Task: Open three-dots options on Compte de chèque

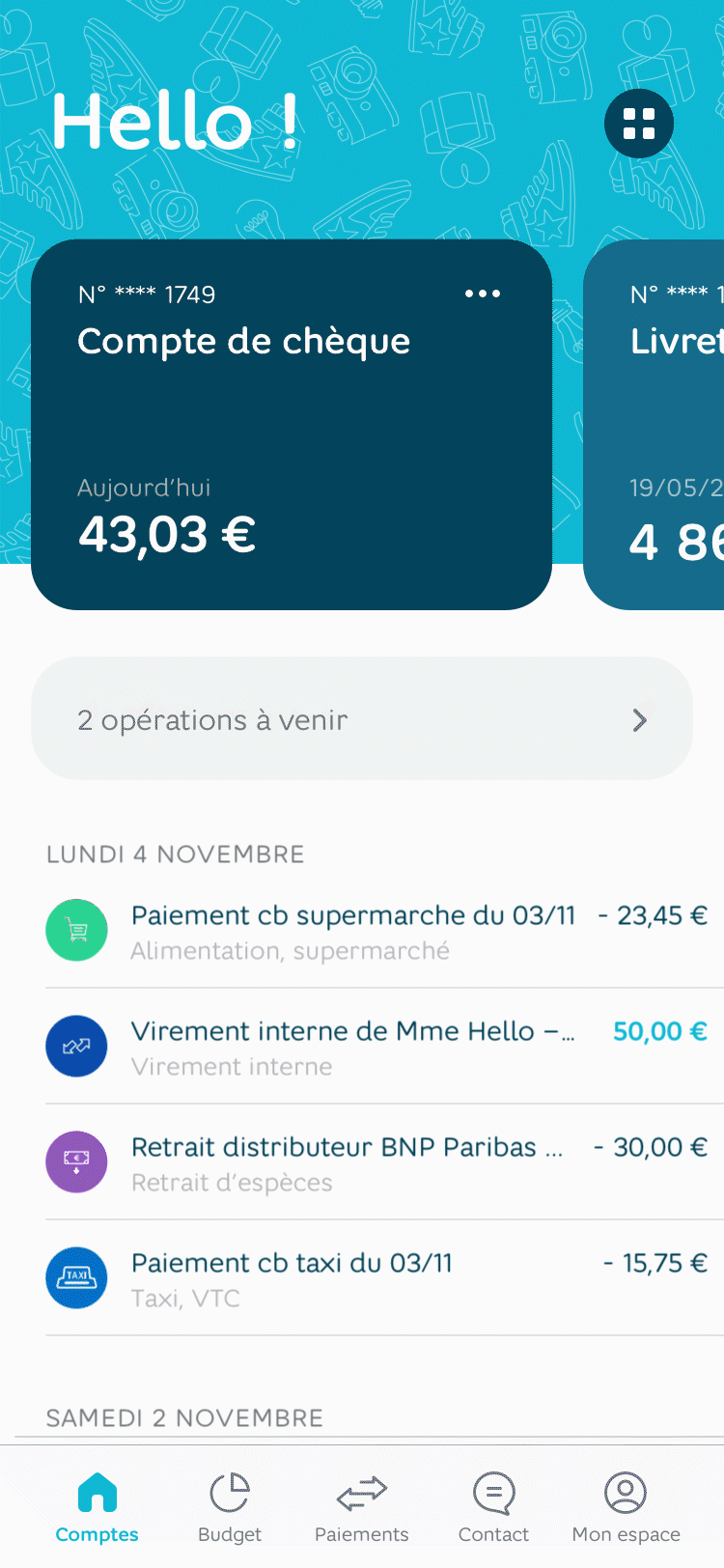Action: (x=483, y=294)
